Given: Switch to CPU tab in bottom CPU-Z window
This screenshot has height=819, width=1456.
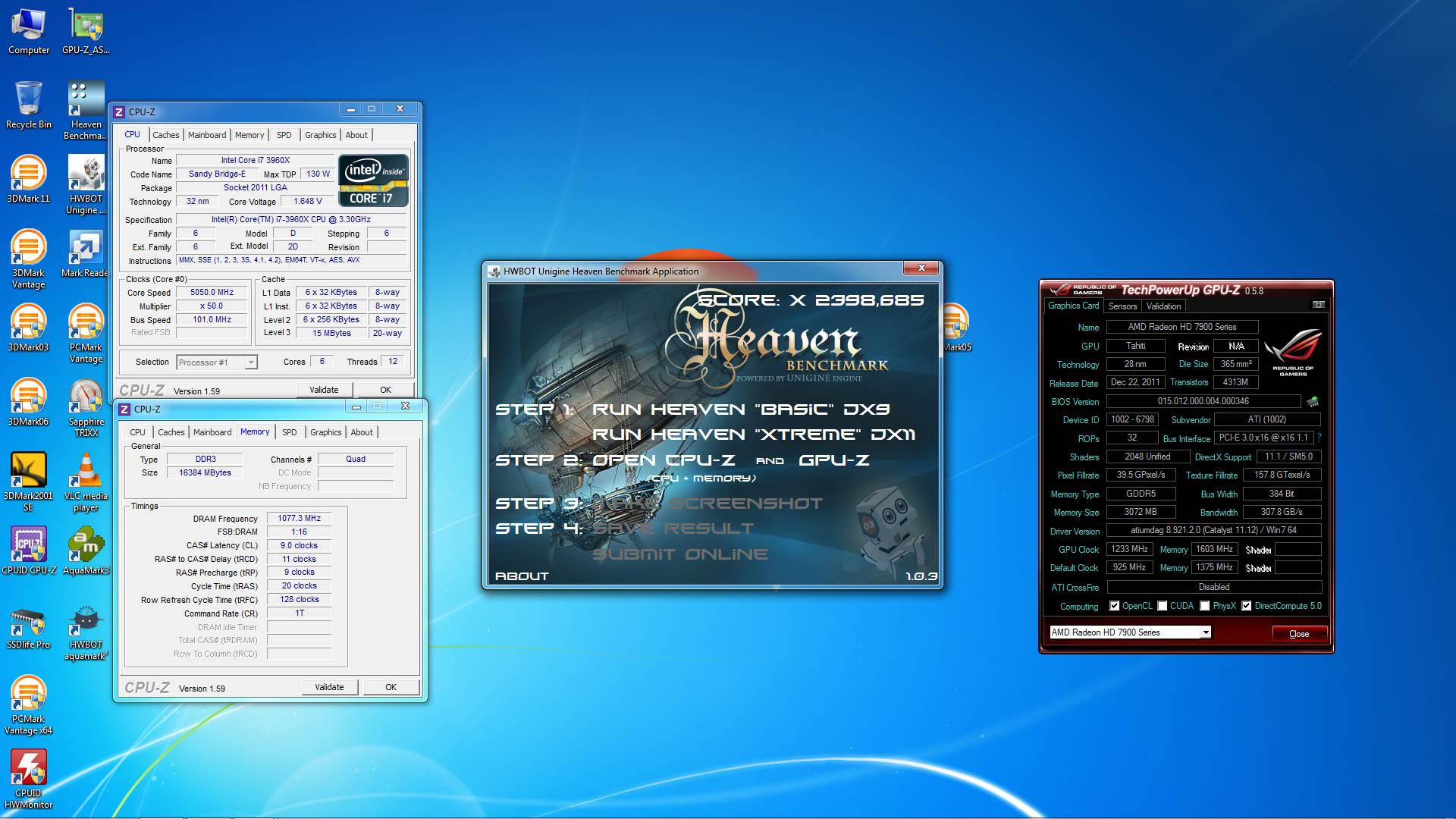Looking at the screenshot, I should tap(137, 432).
